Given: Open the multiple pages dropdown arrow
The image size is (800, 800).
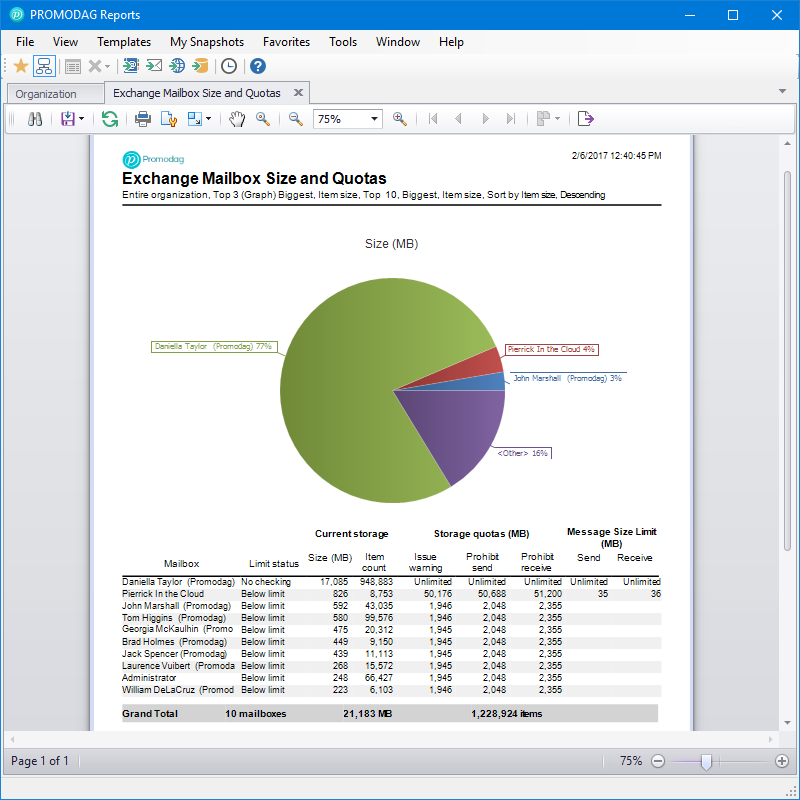Looking at the screenshot, I should pyautogui.click(x=557, y=119).
